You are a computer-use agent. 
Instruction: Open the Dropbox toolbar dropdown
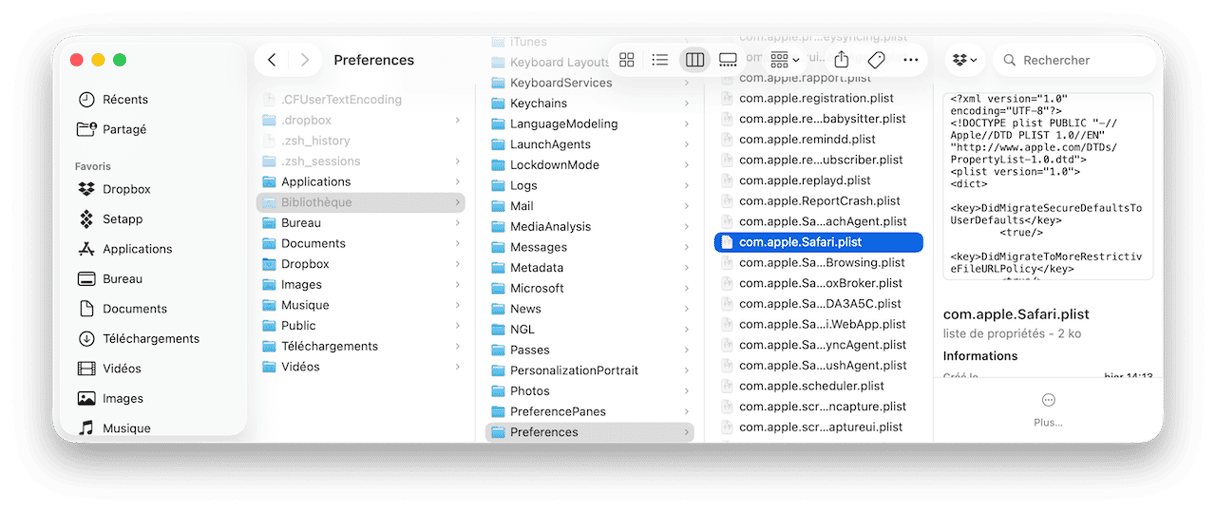tap(965, 60)
